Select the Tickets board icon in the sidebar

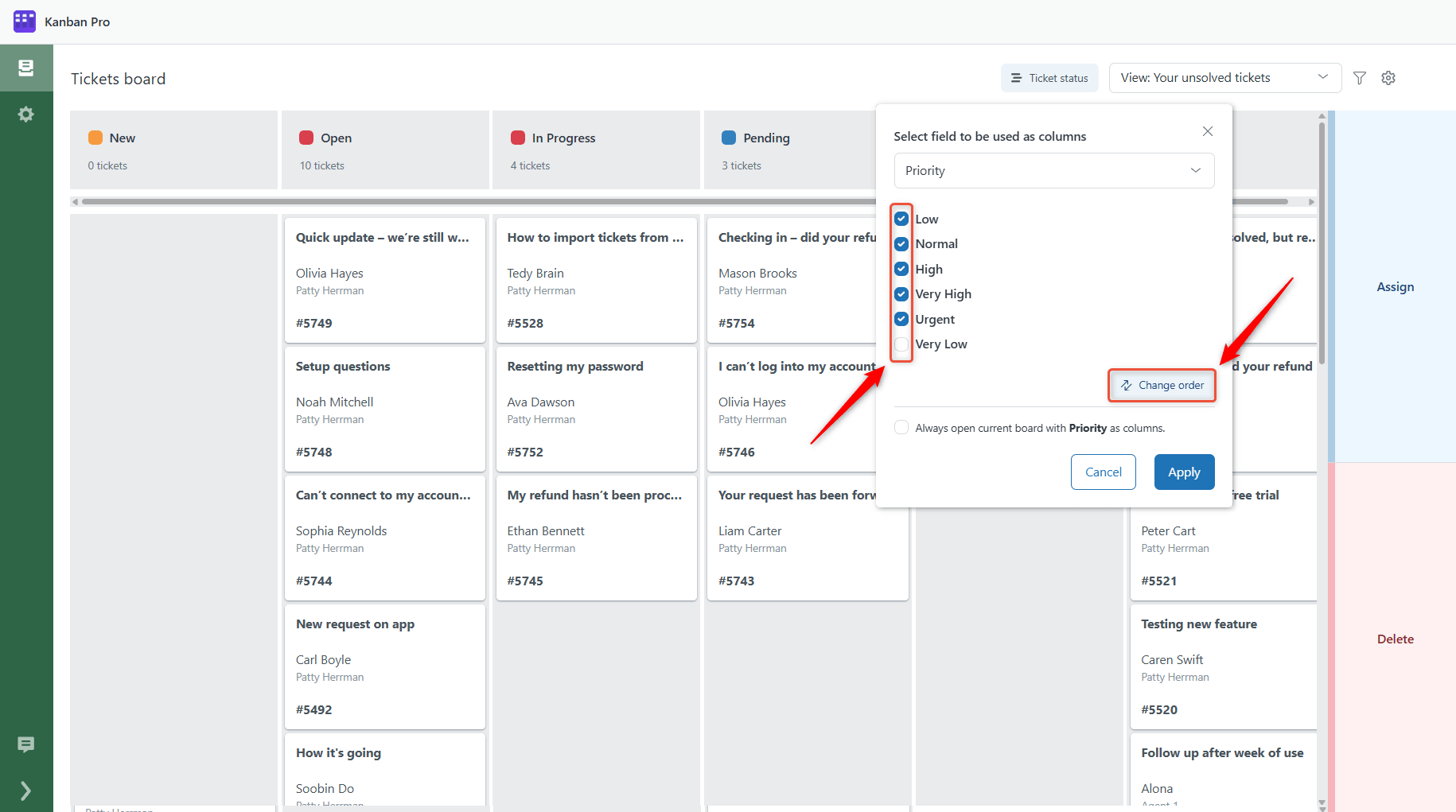pyautogui.click(x=26, y=68)
